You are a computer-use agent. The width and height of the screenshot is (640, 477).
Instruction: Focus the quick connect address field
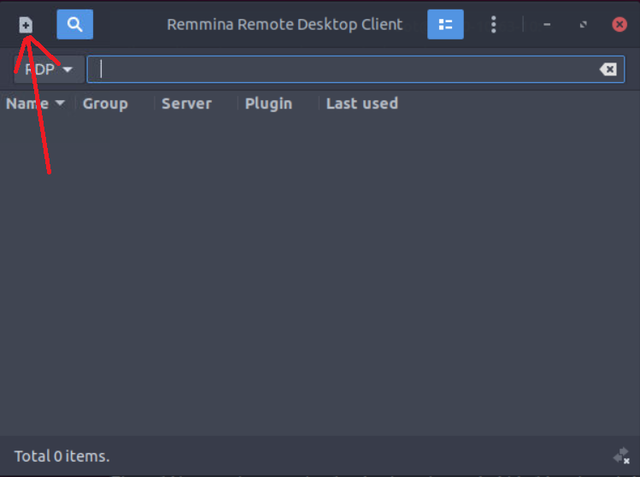(x=356, y=69)
